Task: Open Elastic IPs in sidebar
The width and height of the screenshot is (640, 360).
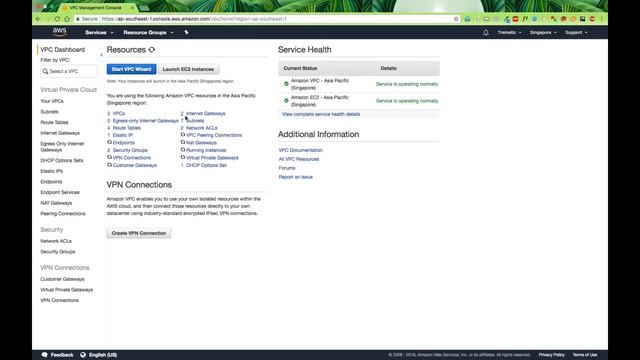Action: pyautogui.click(x=51, y=171)
